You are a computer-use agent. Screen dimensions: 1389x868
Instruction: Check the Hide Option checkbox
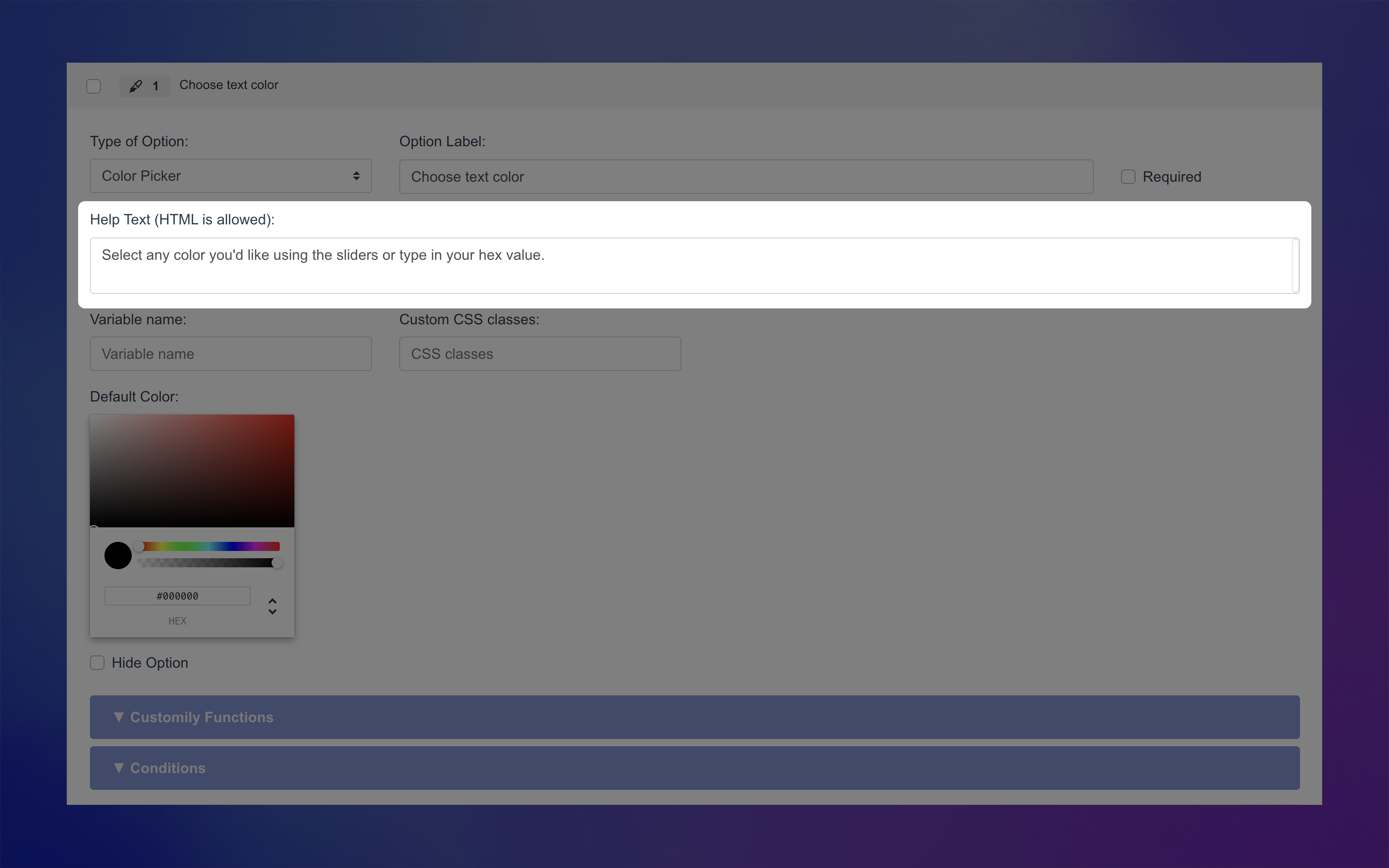(97, 663)
